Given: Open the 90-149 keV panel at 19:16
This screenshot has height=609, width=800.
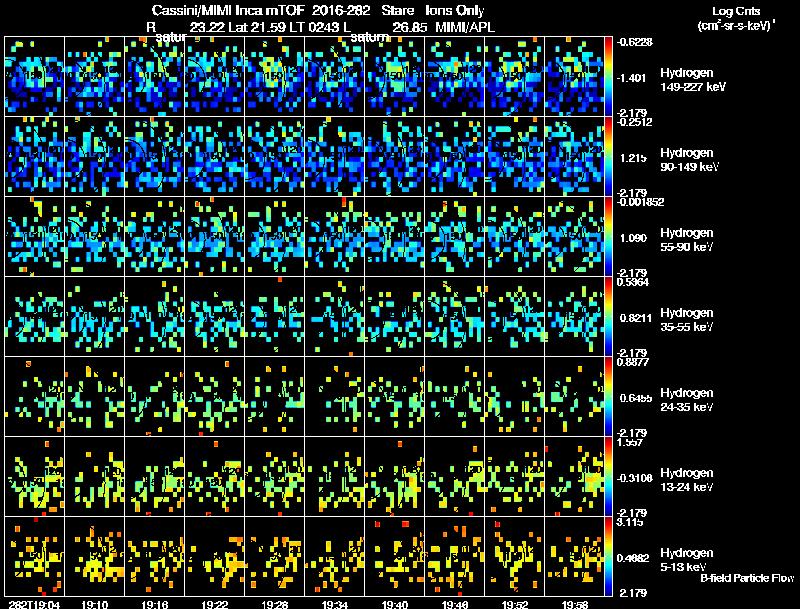Looking at the screenshot, I should click(x=155, y=157).
